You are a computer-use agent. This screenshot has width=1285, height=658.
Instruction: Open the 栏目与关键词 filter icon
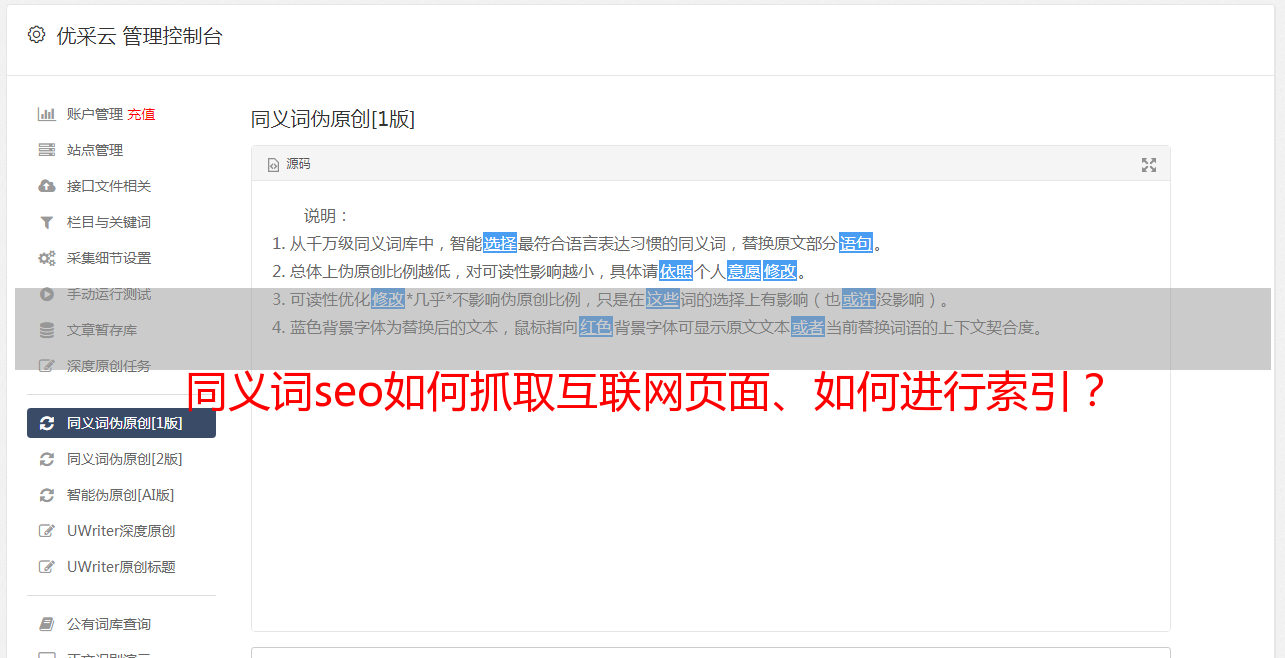coord(46,222)
